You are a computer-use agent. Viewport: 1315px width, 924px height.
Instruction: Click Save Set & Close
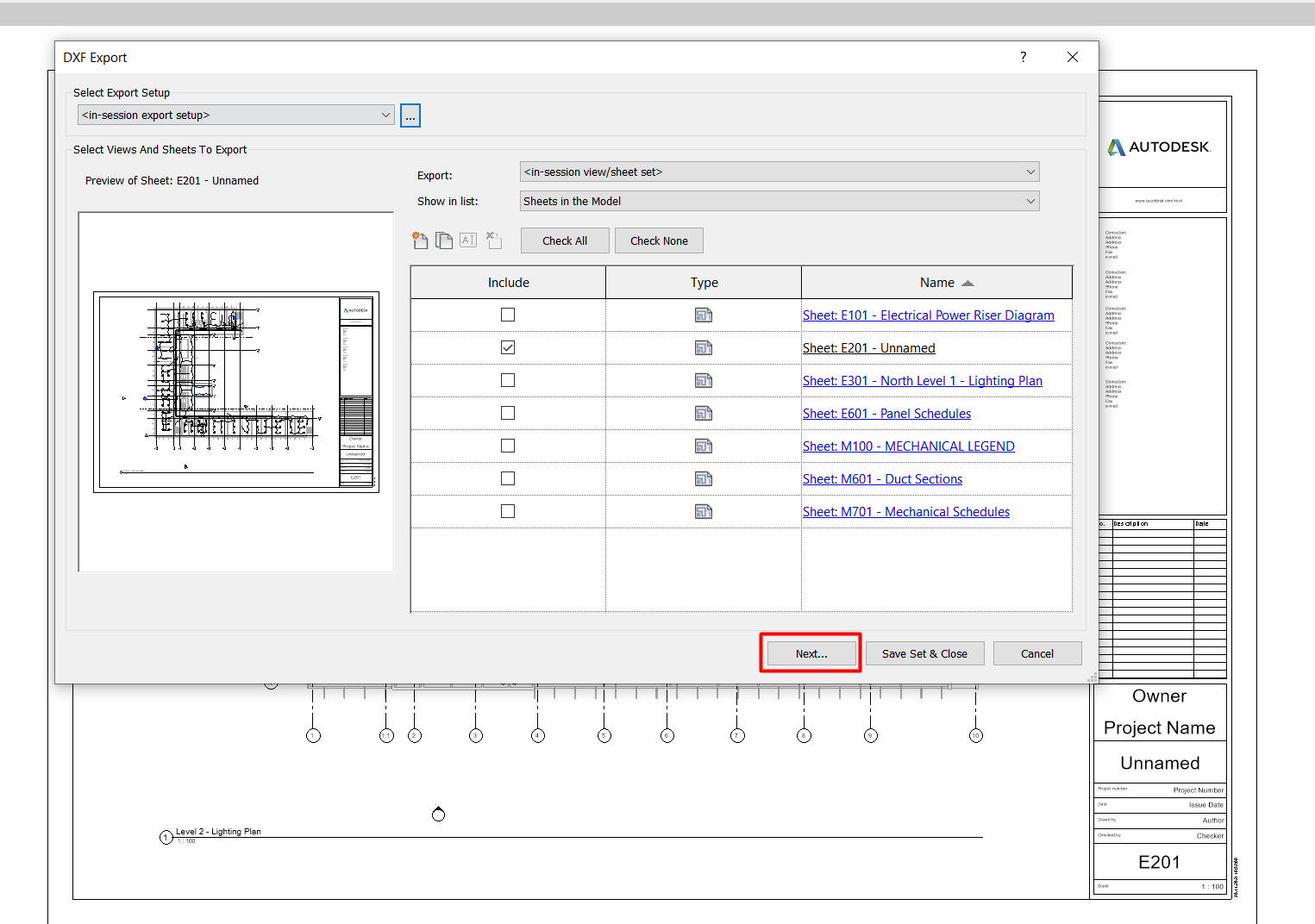click(924, 653)
